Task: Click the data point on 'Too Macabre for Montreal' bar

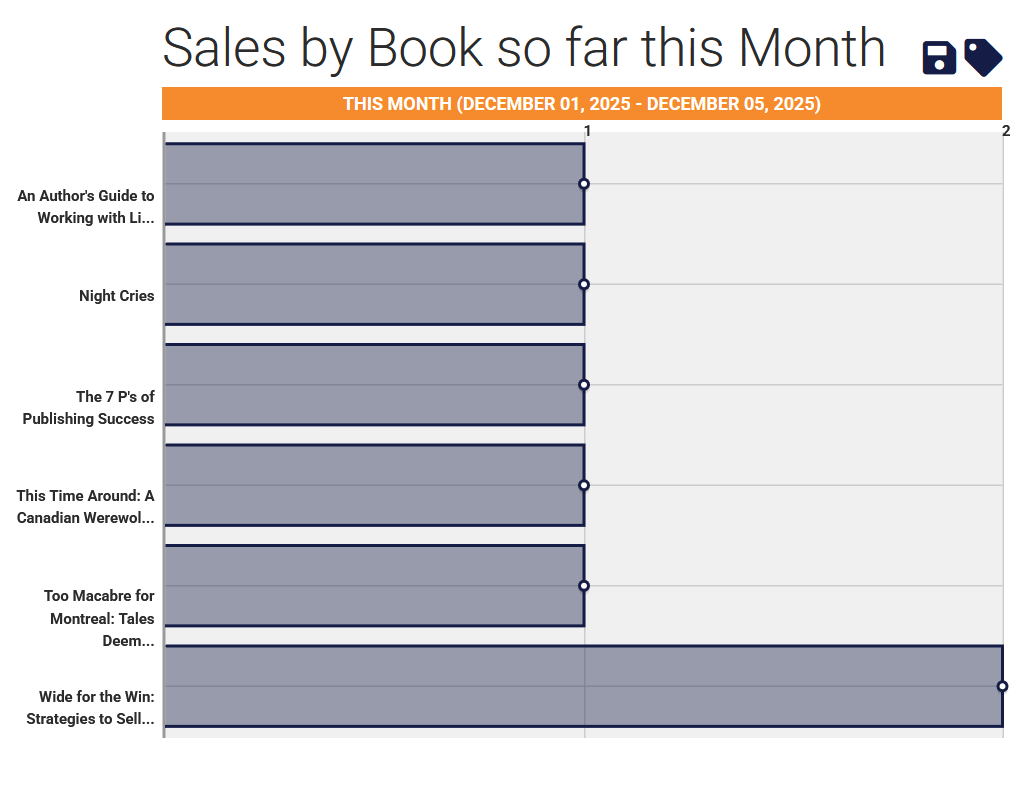Action: point(584,586)
